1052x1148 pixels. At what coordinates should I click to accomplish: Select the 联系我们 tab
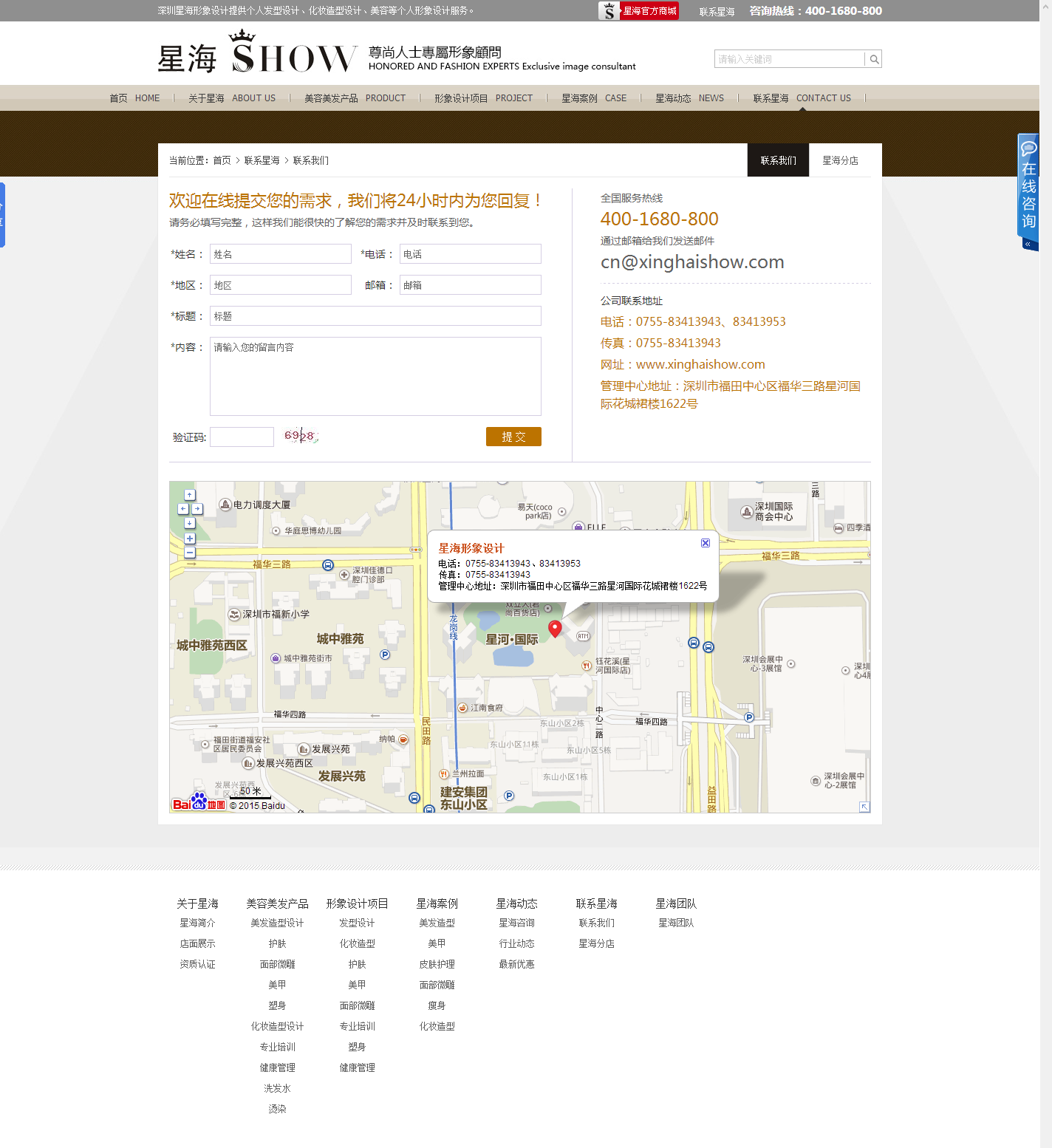coord(778,160)
